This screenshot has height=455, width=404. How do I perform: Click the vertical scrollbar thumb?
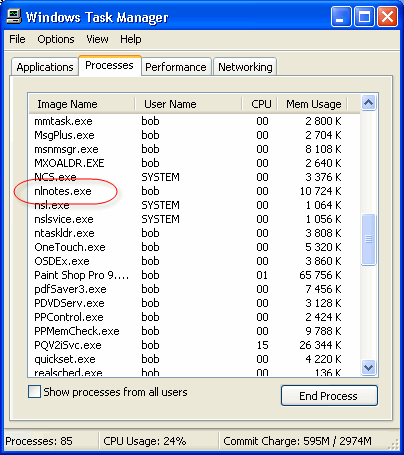(369, 240)
